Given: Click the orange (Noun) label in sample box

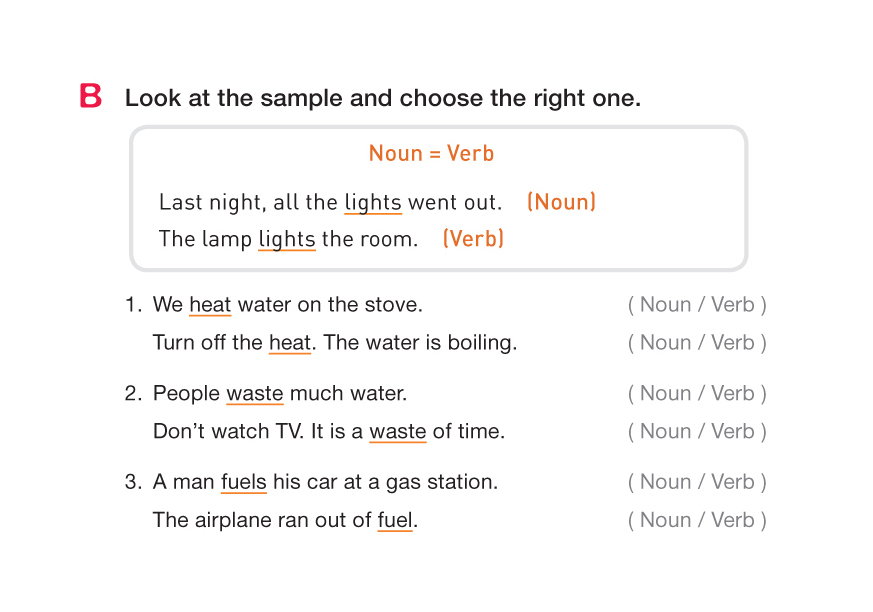Looking at the screenshot, I should click(x=561, y=202).
